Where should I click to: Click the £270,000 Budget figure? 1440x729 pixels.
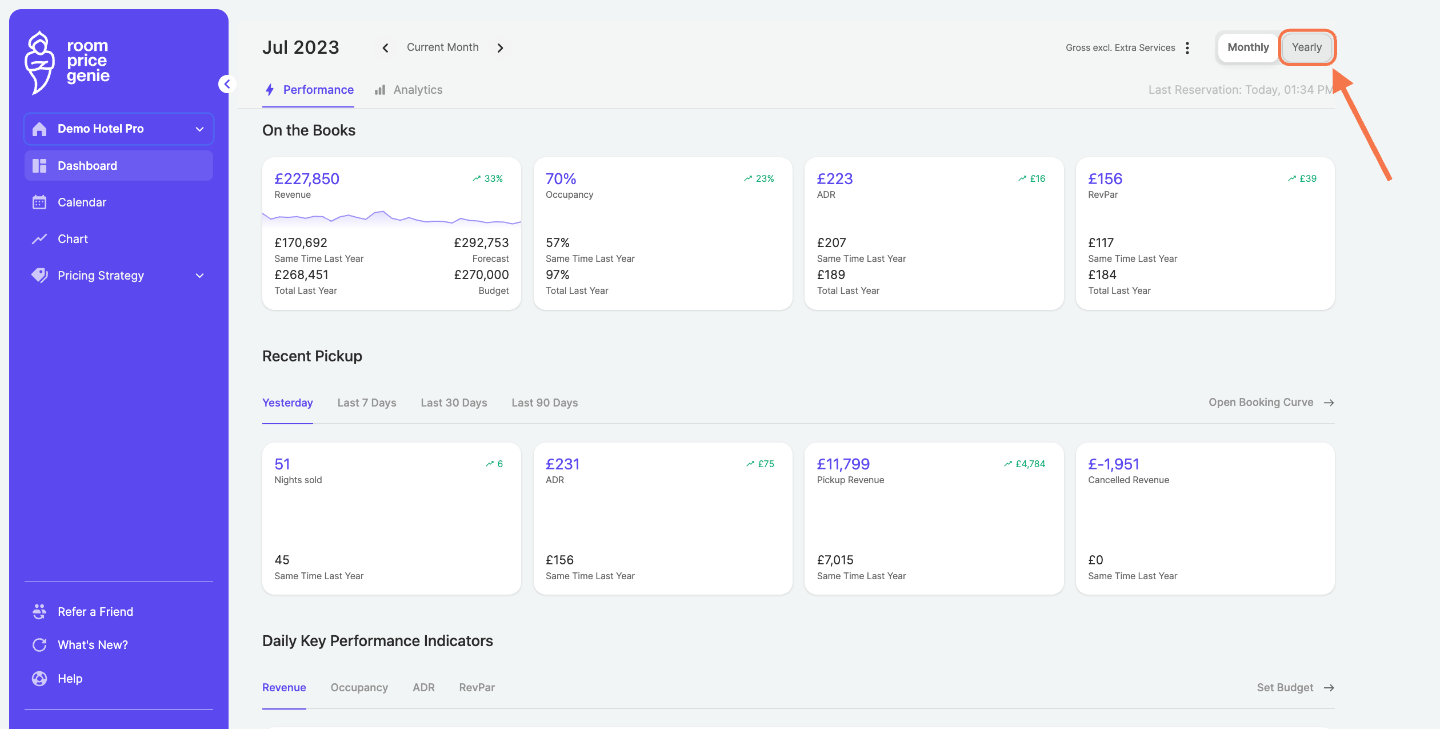click(x=481, y=275)
